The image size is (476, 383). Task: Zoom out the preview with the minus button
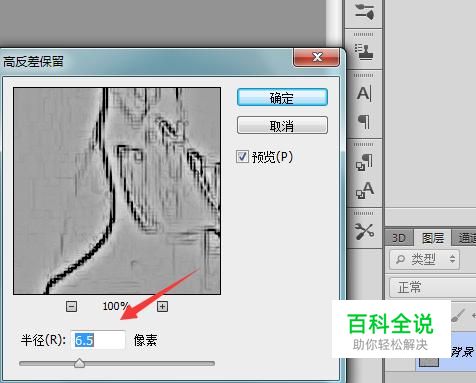[71, 306]
